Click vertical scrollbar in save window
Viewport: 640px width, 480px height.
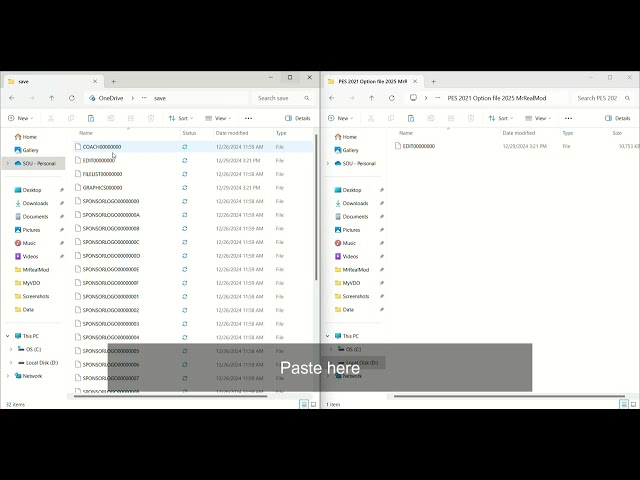(x=316, y=208)
